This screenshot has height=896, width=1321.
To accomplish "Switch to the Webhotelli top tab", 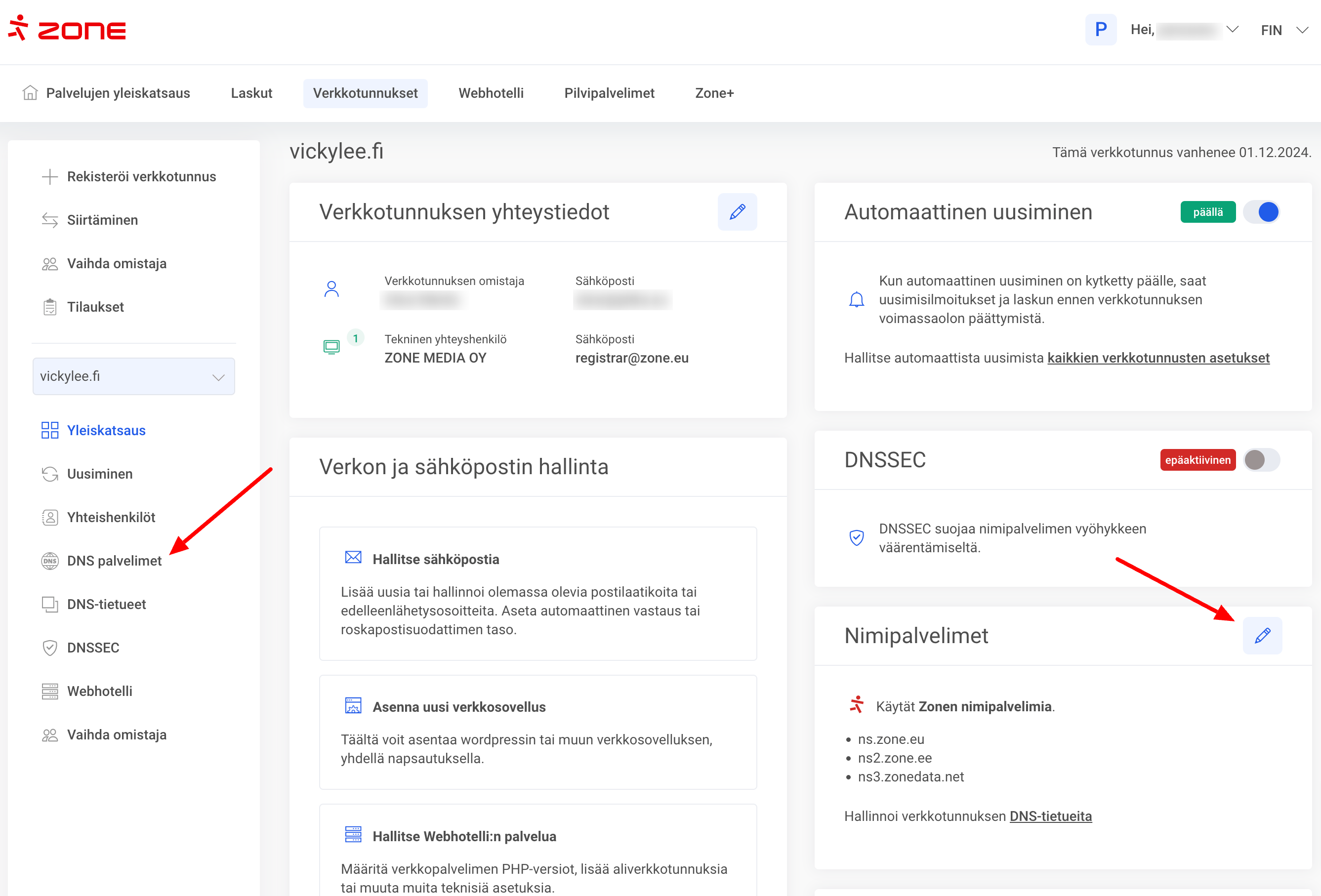I will (491, 93).
